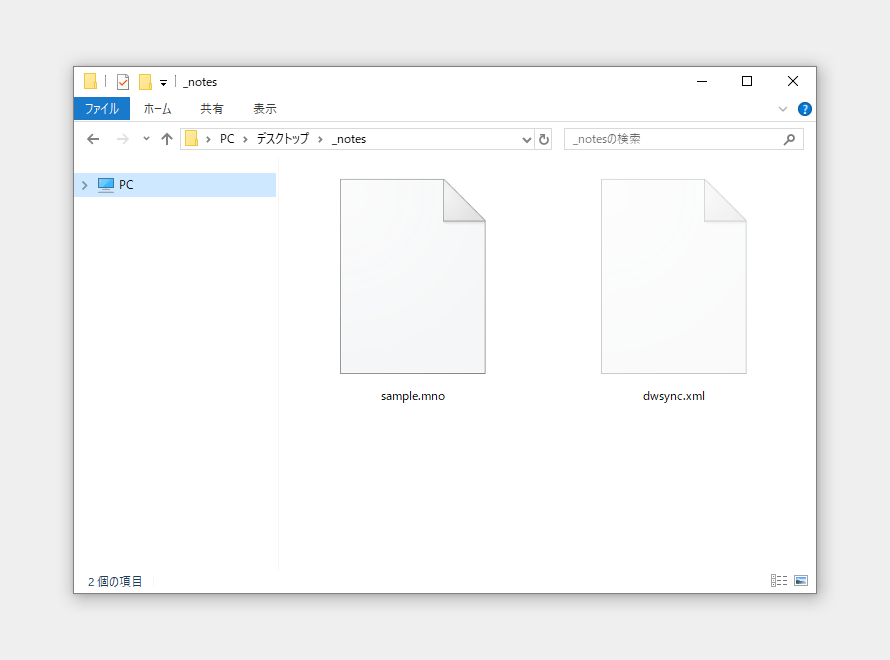Open the ファイル (File) menu
Viewport: 890px width, 660px height.
(x=101, y=108)
